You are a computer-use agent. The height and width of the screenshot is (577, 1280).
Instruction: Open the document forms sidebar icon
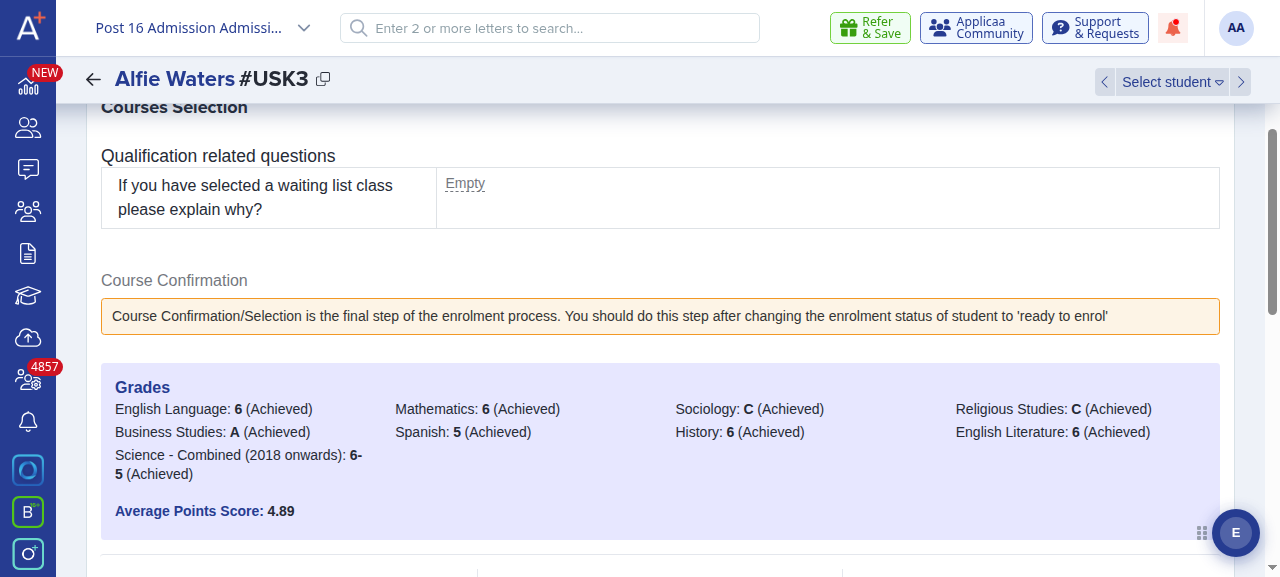(x=28, y=253)
